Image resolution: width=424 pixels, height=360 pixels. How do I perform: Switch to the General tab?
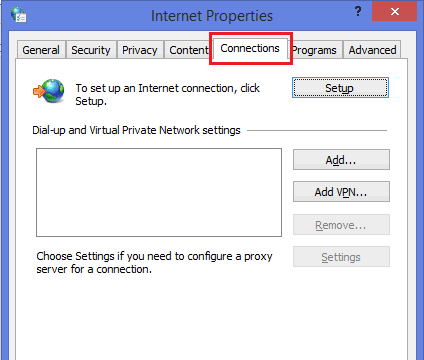pyautogui.click(x=41, y=50)
